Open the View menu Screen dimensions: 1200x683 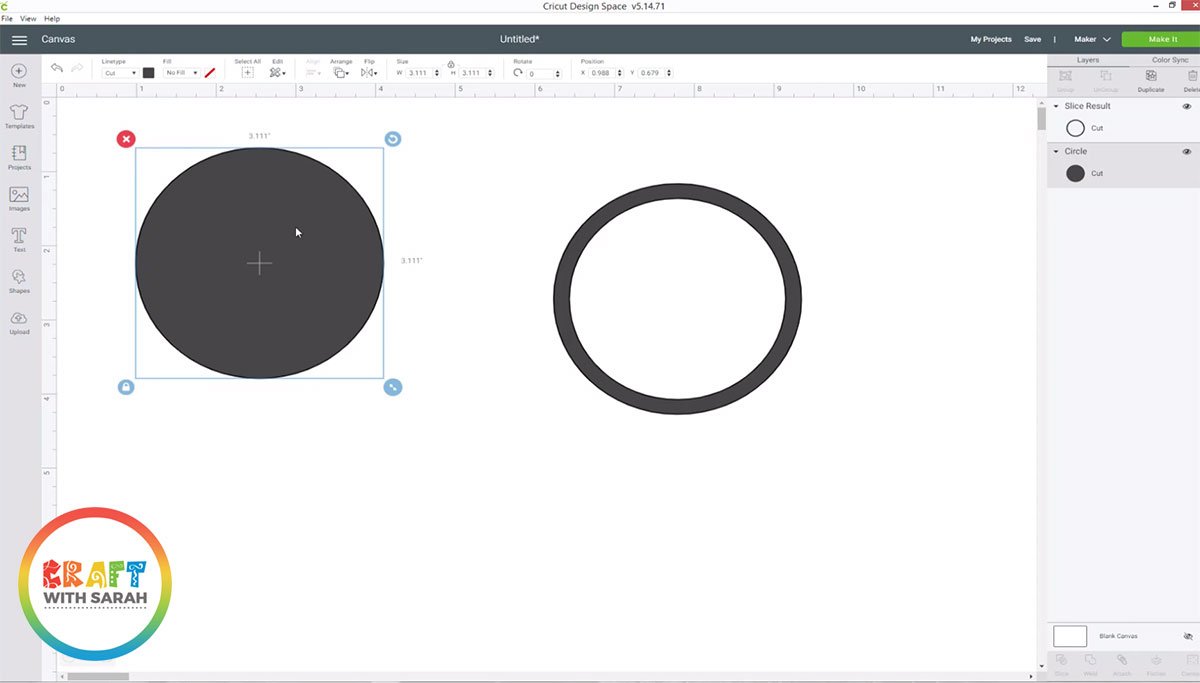[x=28, y=19]
